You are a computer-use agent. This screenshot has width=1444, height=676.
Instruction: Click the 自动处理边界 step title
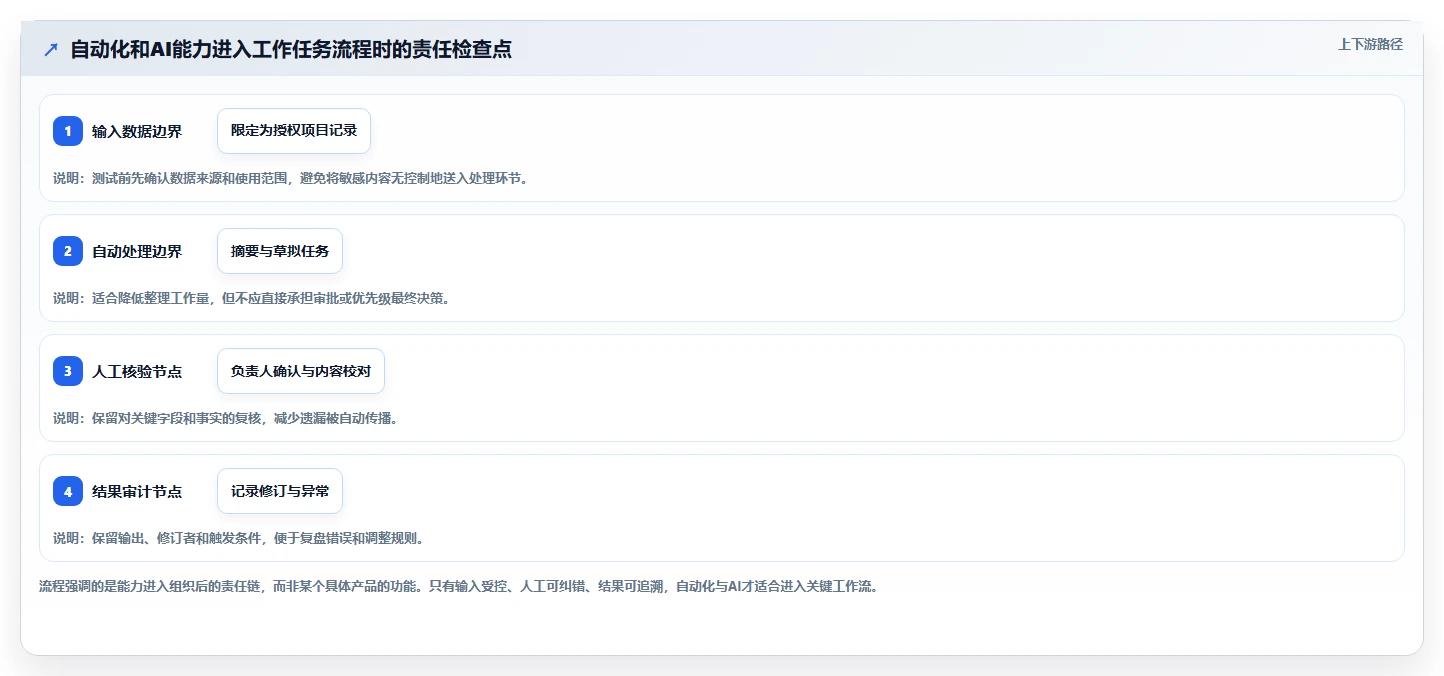coord(137,251)
